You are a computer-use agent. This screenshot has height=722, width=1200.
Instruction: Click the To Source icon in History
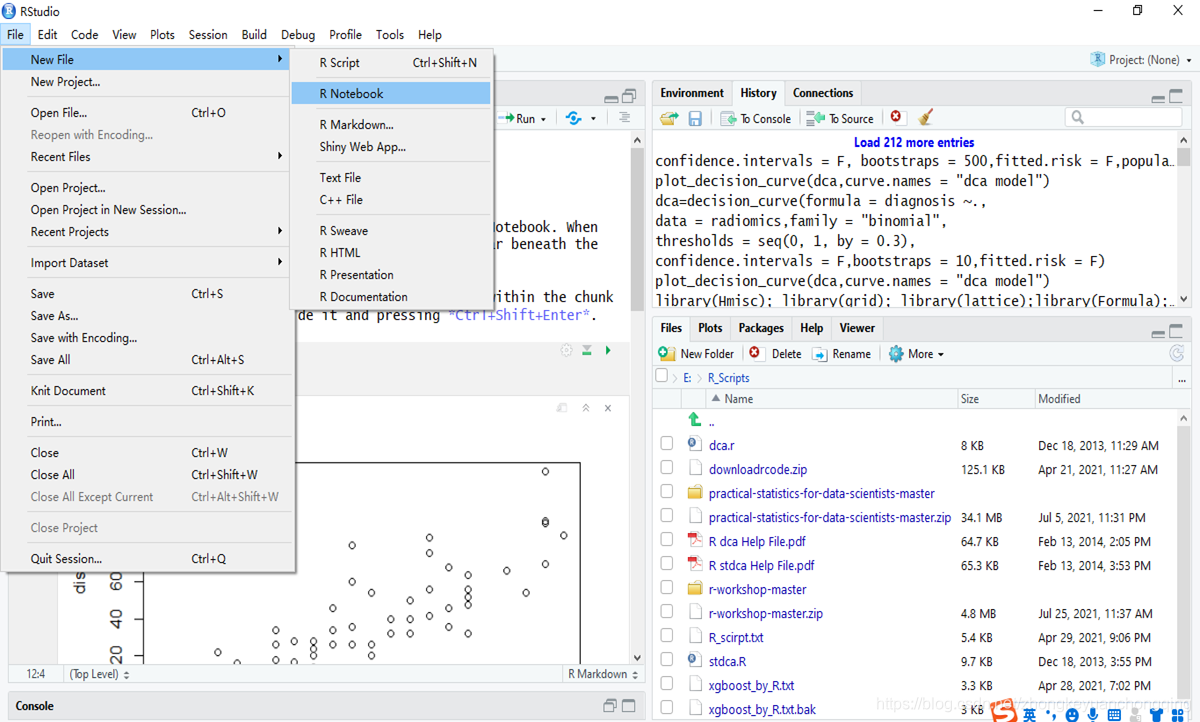pyautogui.click(x=816, y=118)
